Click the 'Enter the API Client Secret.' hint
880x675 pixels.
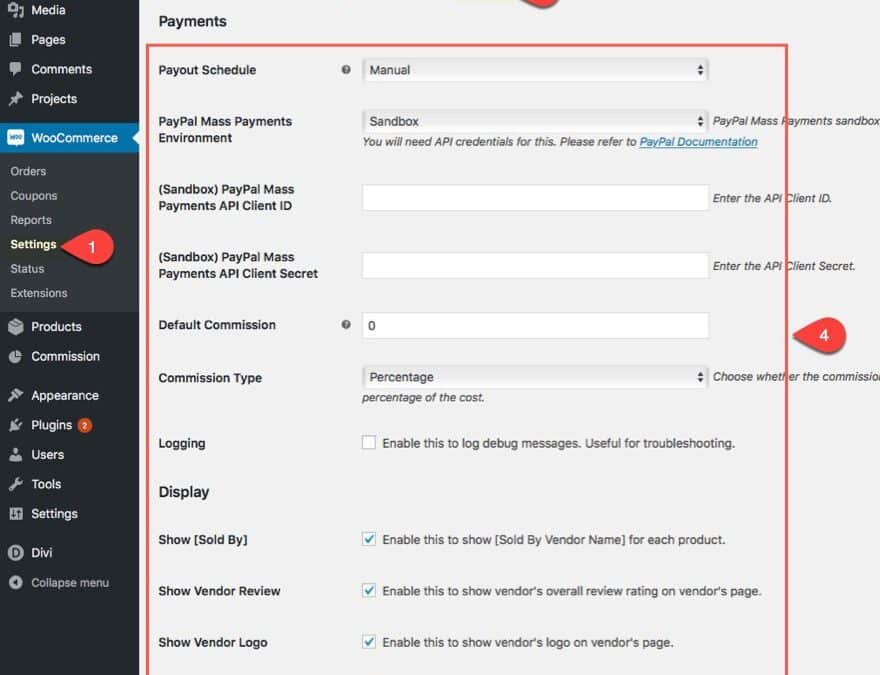pos(784,266)
